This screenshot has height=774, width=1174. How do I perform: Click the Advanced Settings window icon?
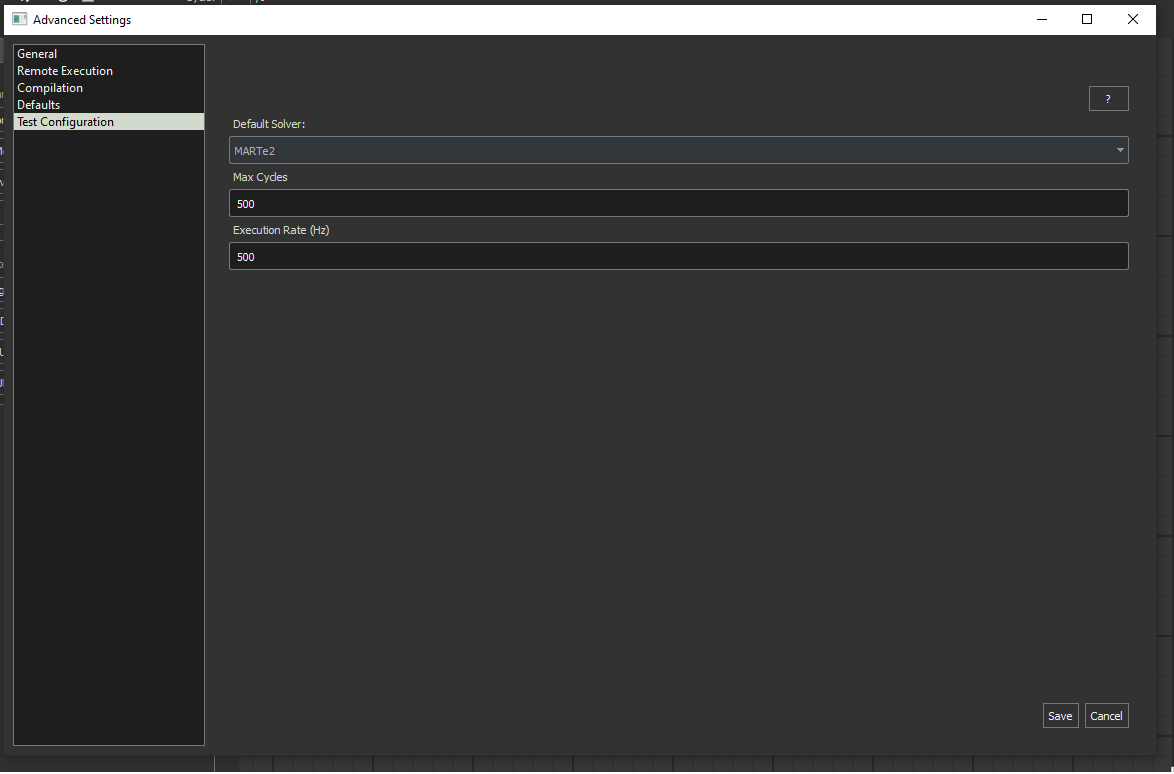coord(19,19)
